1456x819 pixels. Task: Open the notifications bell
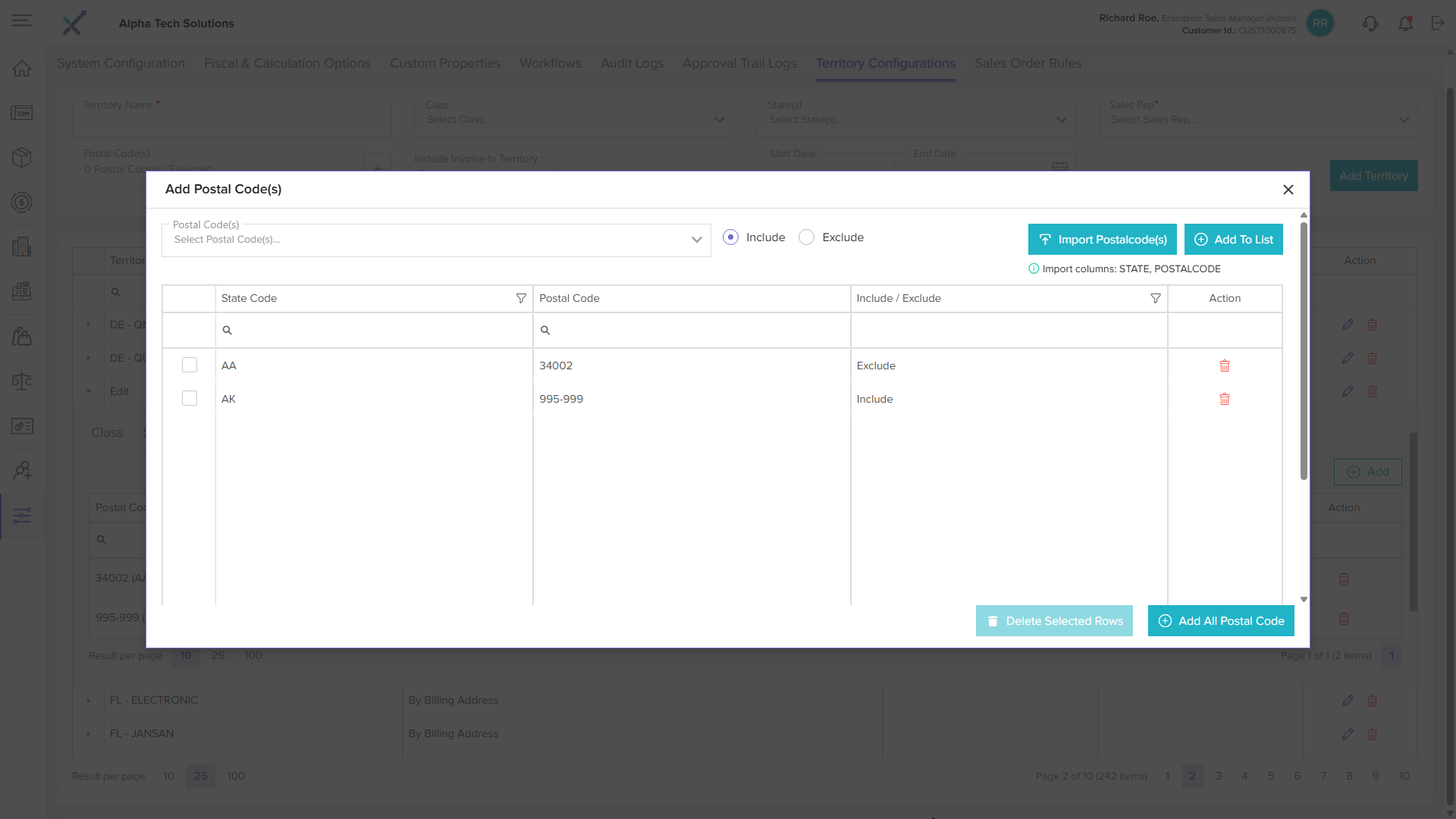click(1405, 24)
